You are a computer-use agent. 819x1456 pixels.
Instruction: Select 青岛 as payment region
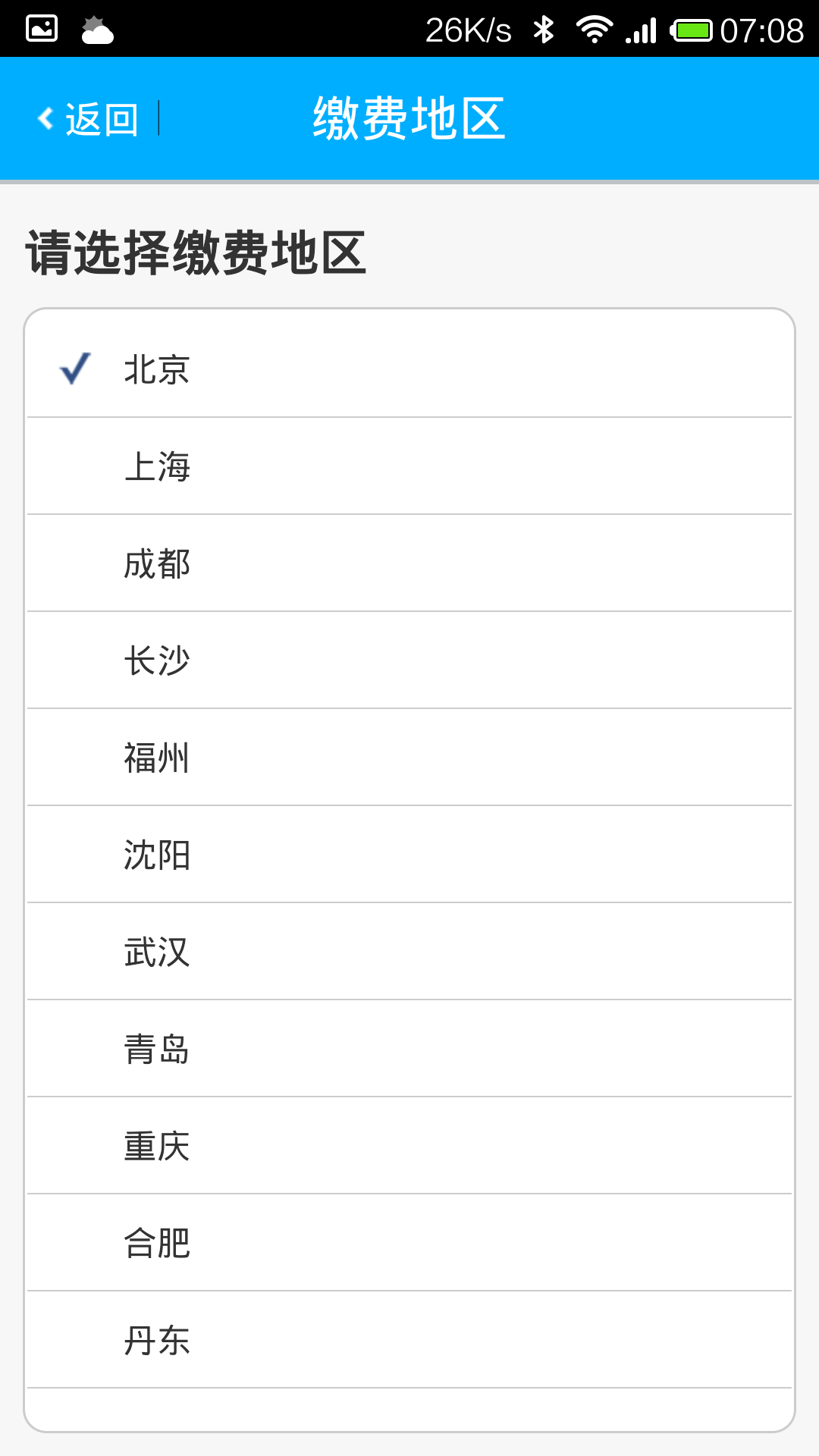point(157,1049)
